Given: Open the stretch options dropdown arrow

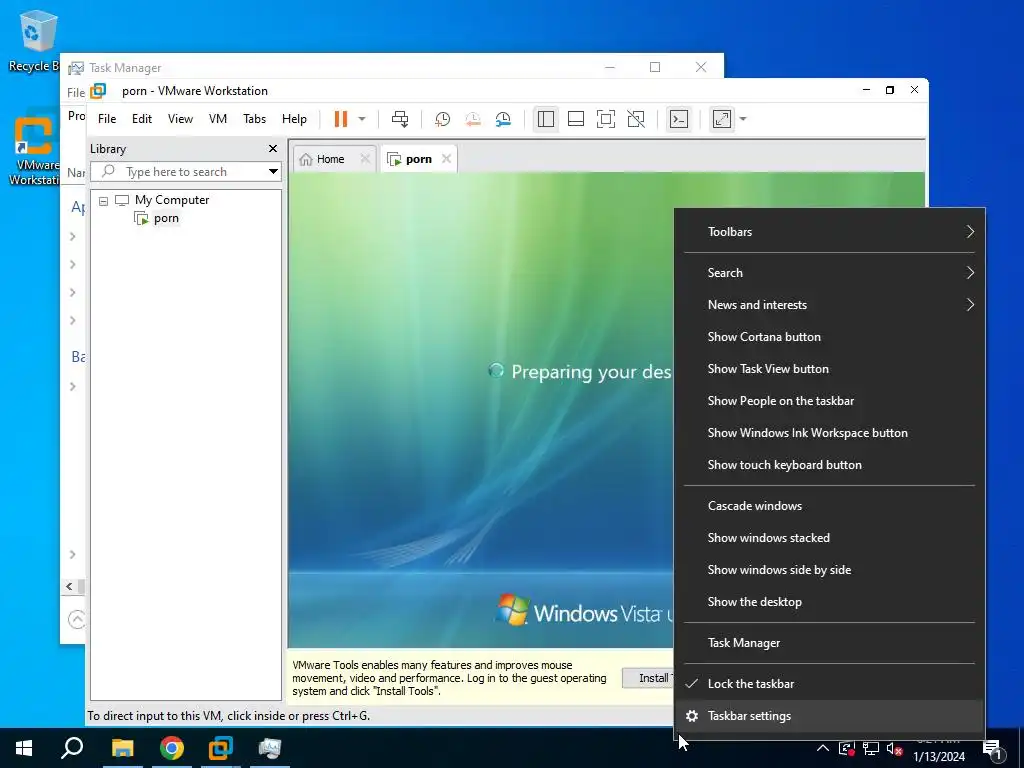Looking at the screenshot, I should coord(743,119).
